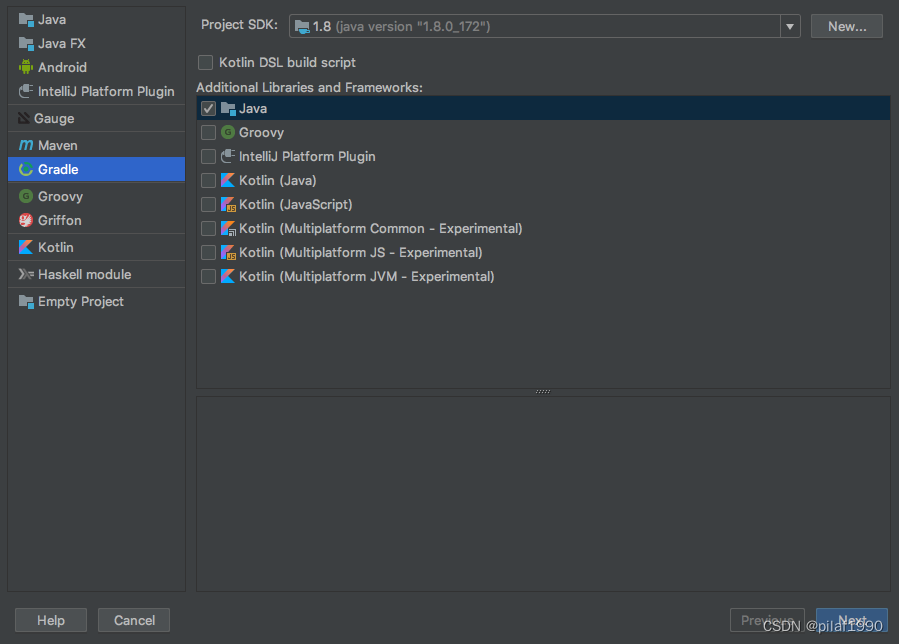Viewport: 899px width, 644px height.
Task: Click 'IntelliJ Platform Plugin' label in sidebar
Action: point(106,91)
